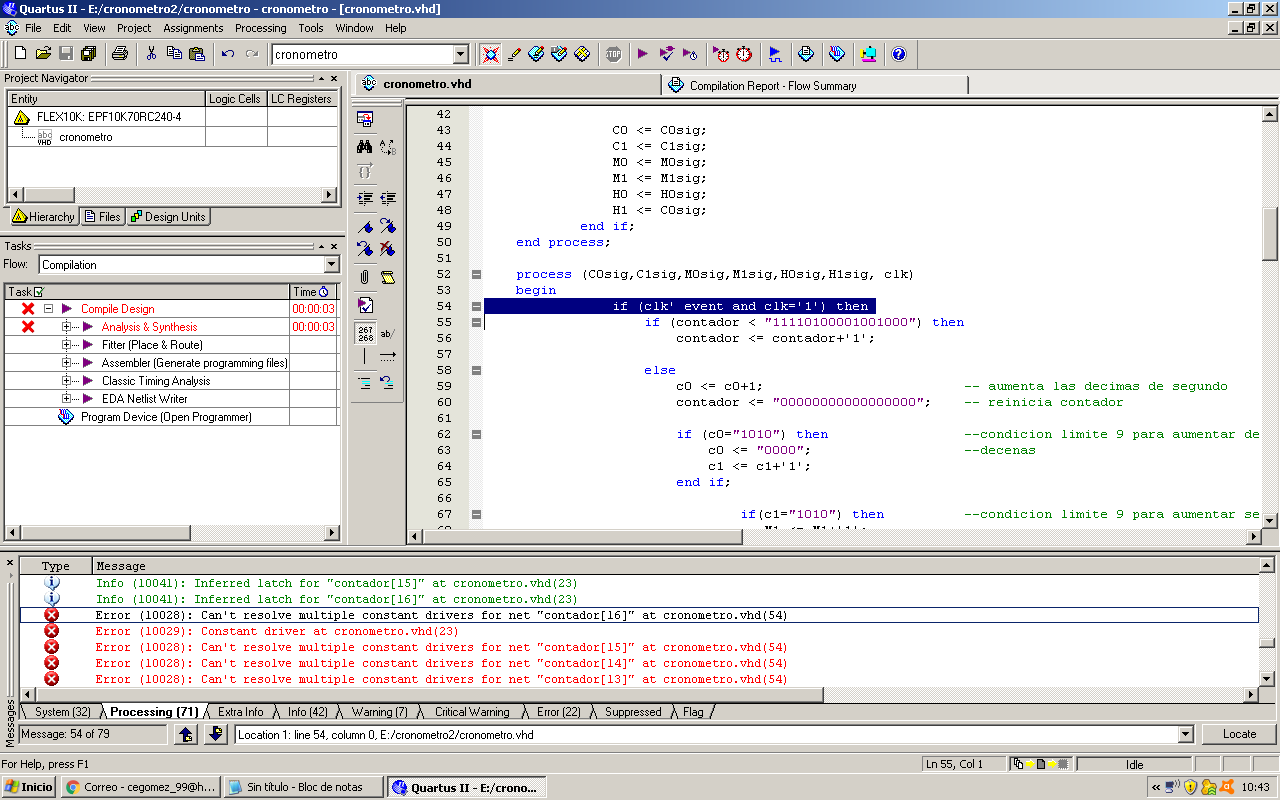Click the Logic Cells column header
Screen dimensions: 1280x800
pos(236,99)
